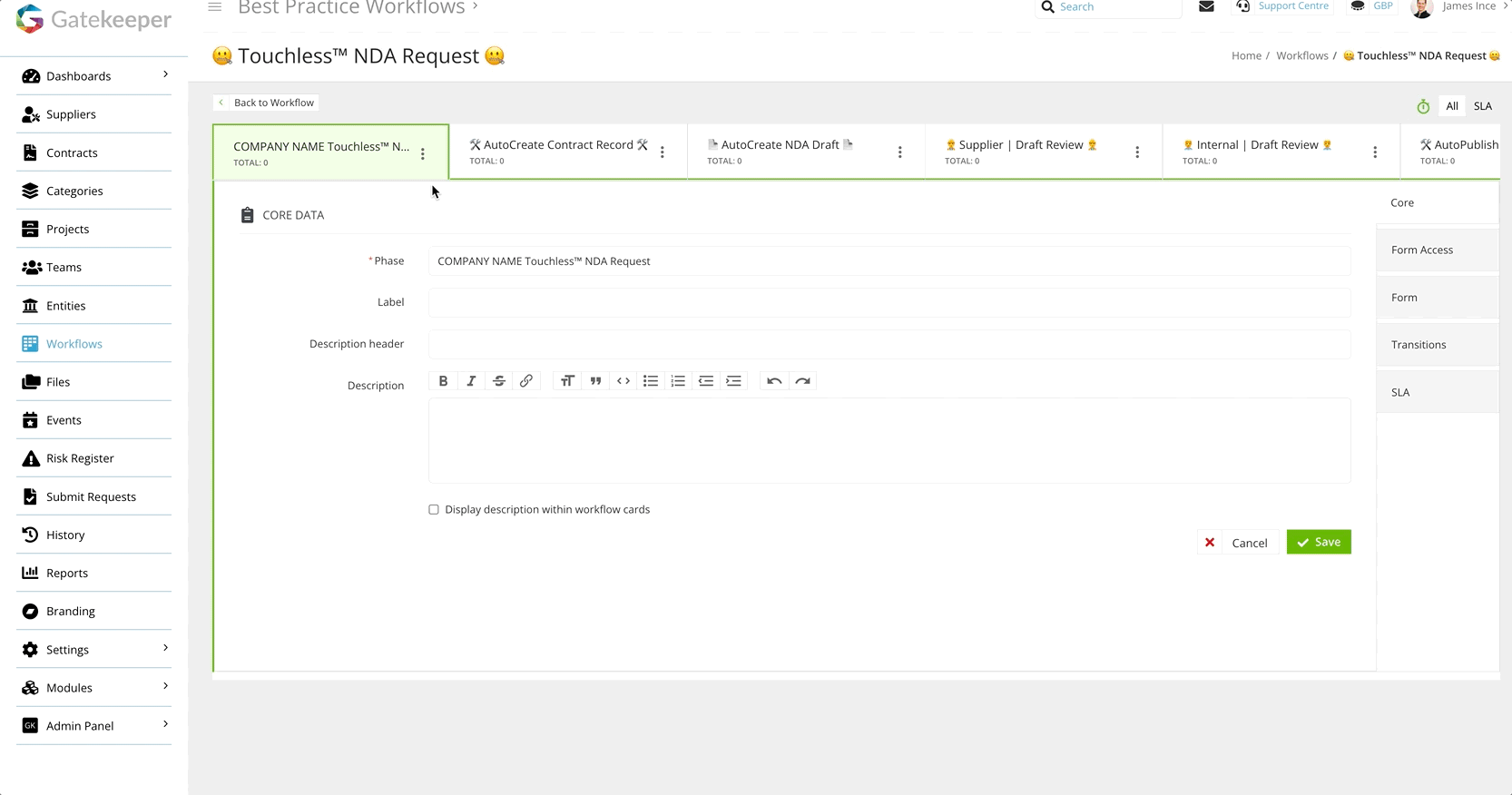
Task: Click the Save button
Action: click(x=1319, y=542)
